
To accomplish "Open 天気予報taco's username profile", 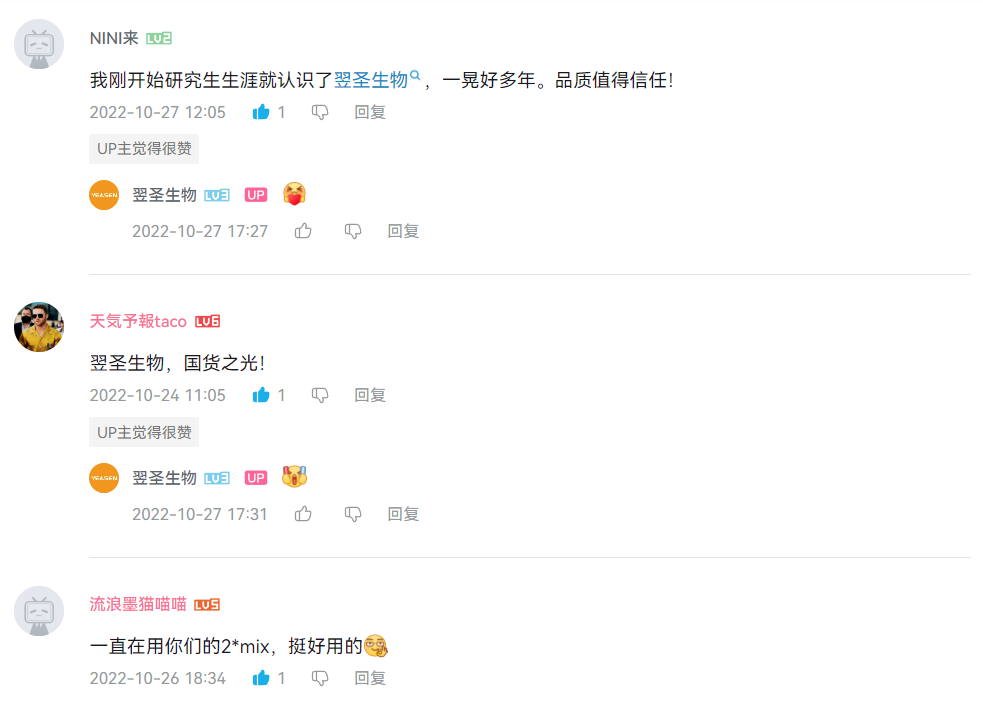I will click(x=138, y=322).
